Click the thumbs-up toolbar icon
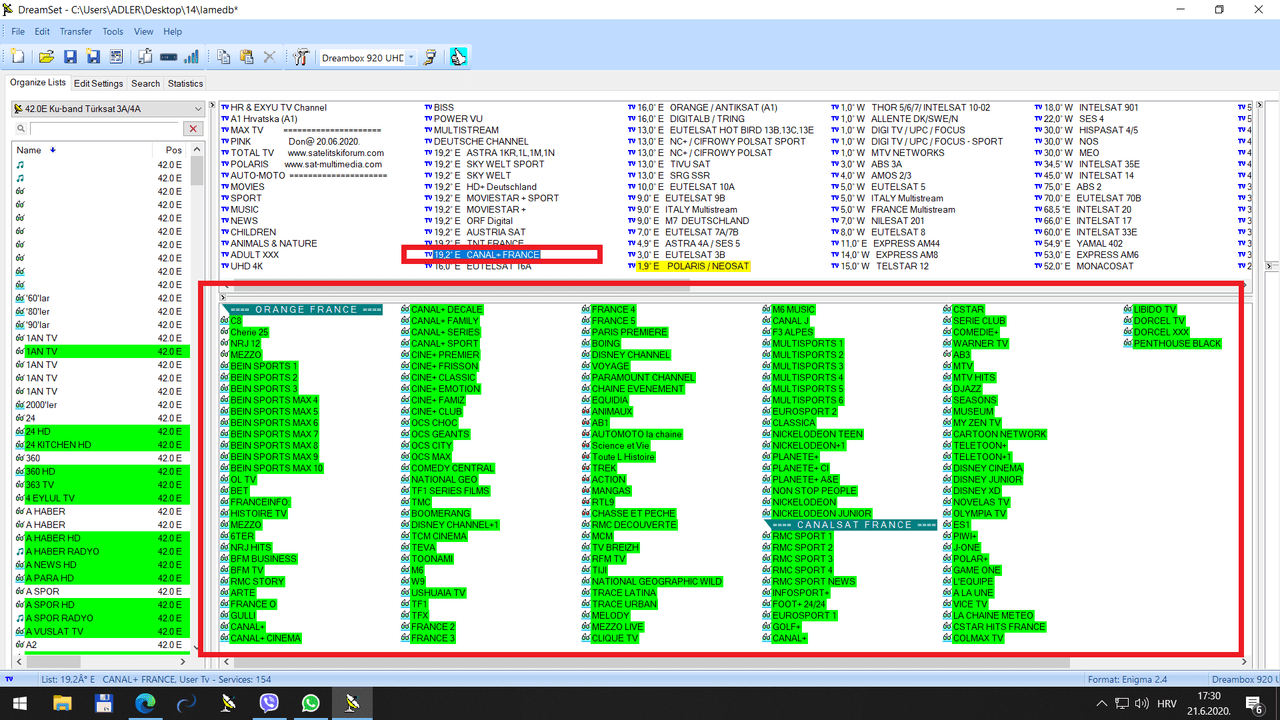 click(x=458, y=57)
